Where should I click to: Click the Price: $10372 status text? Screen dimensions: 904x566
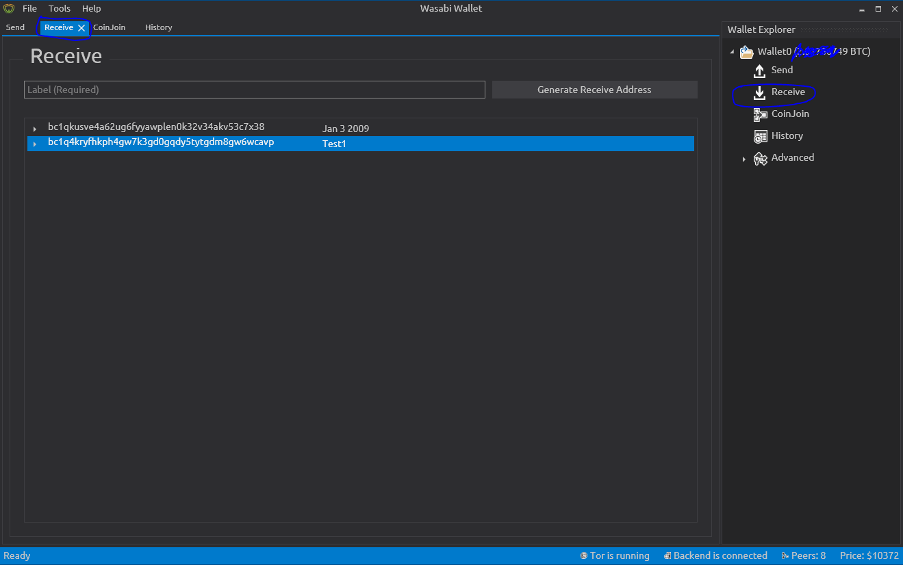[869, 556]
